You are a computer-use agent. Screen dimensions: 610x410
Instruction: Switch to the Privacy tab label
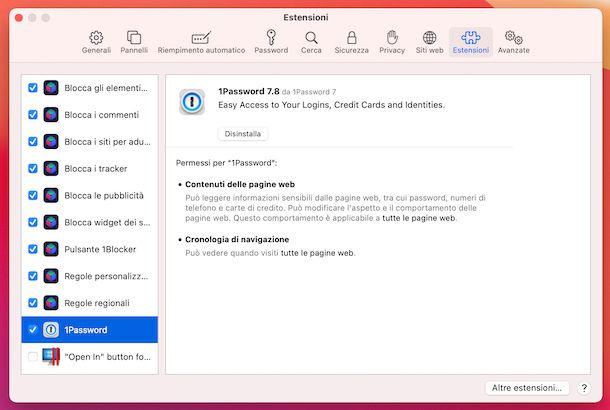(x=392, y=50)
